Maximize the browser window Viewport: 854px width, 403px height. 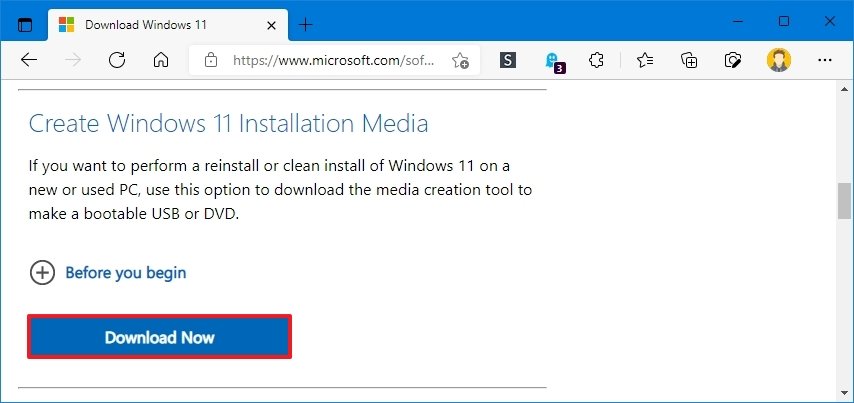784,22
